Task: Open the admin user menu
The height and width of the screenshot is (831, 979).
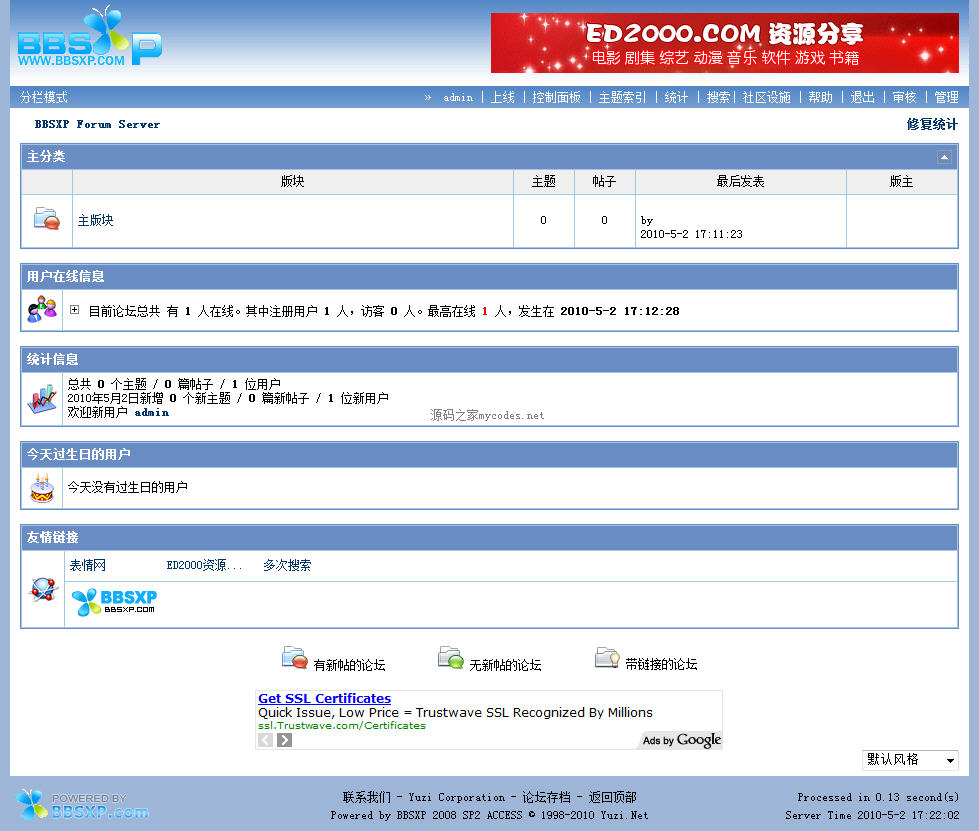Action: 458,97
